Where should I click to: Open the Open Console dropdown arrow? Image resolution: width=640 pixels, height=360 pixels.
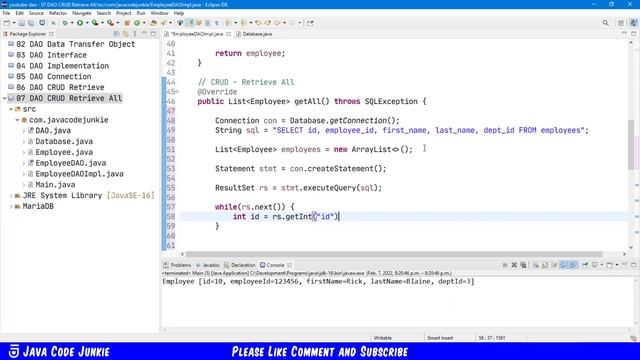point(616,265)
